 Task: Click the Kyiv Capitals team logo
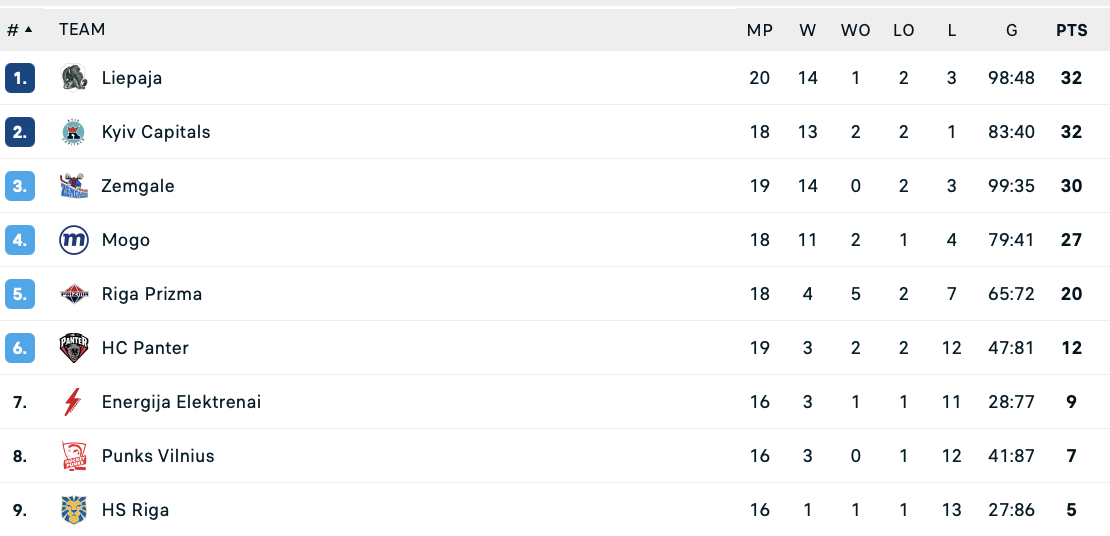(x=74, y=132)
